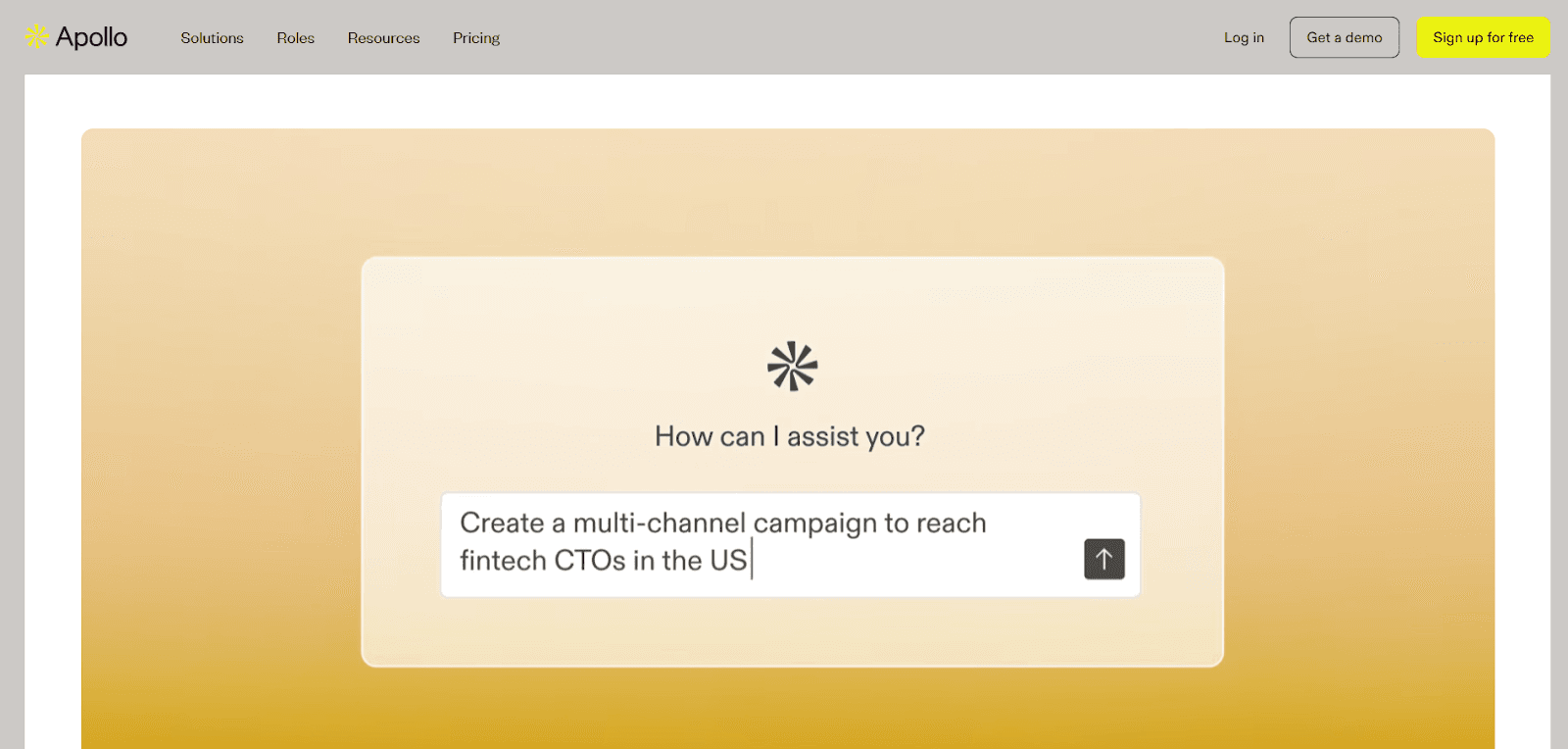Expand the Resources navigation item
The image size is (1568, 749).
tap(383, 37)
